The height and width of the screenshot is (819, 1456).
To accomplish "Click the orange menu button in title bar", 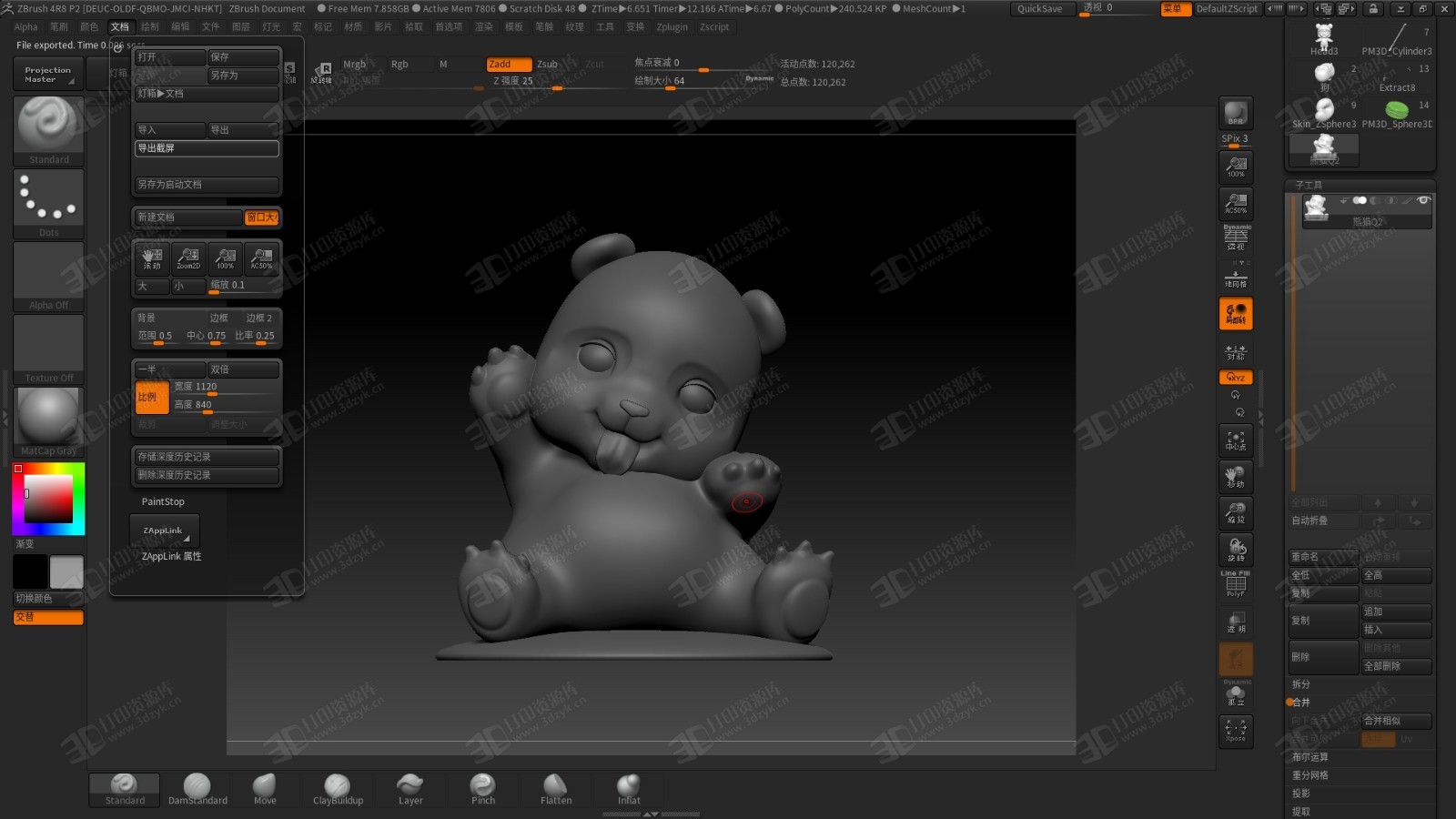I will (1175, 8).
